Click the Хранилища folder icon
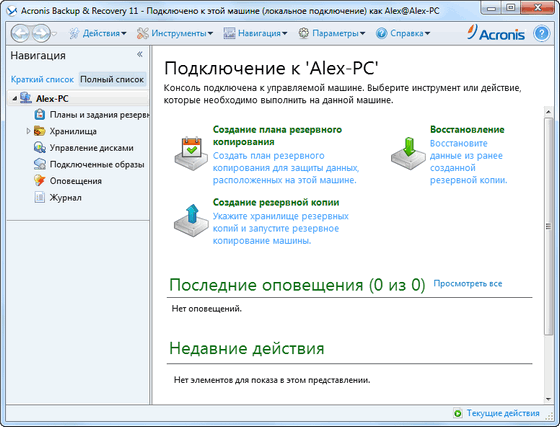The image size is (560, 427). [39, 131]
